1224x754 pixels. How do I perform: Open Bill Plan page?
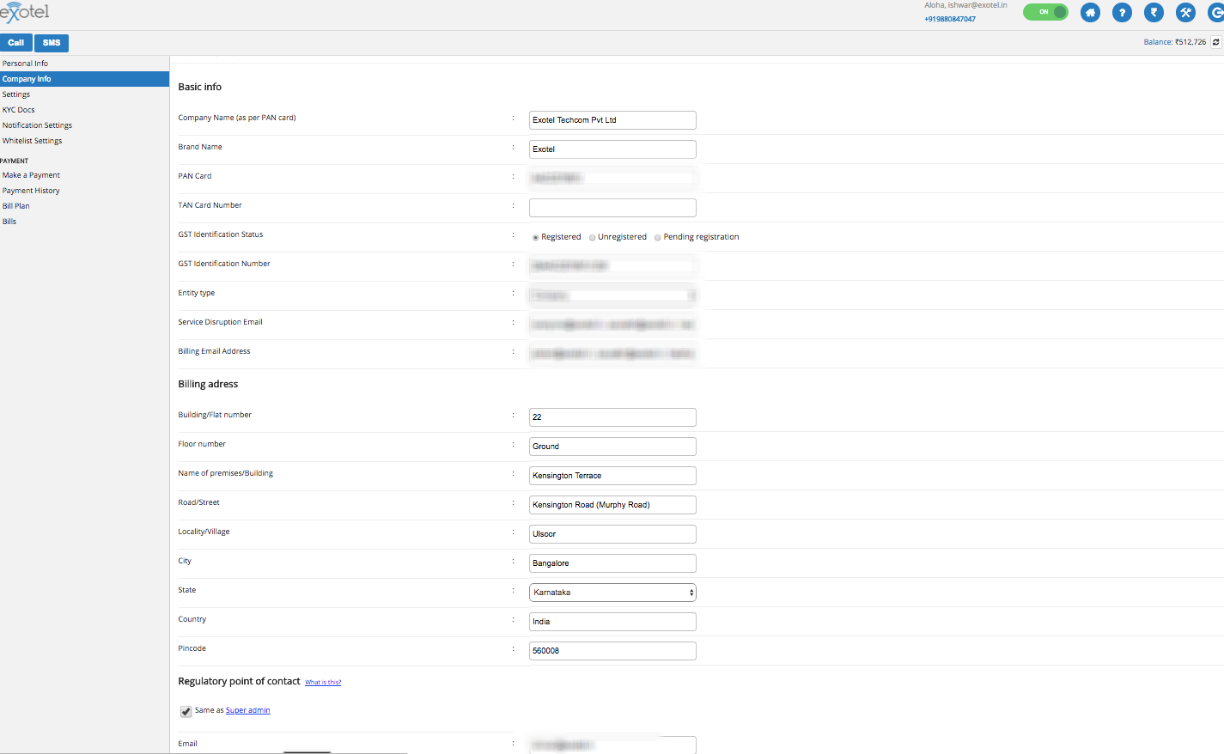point(16,206)
